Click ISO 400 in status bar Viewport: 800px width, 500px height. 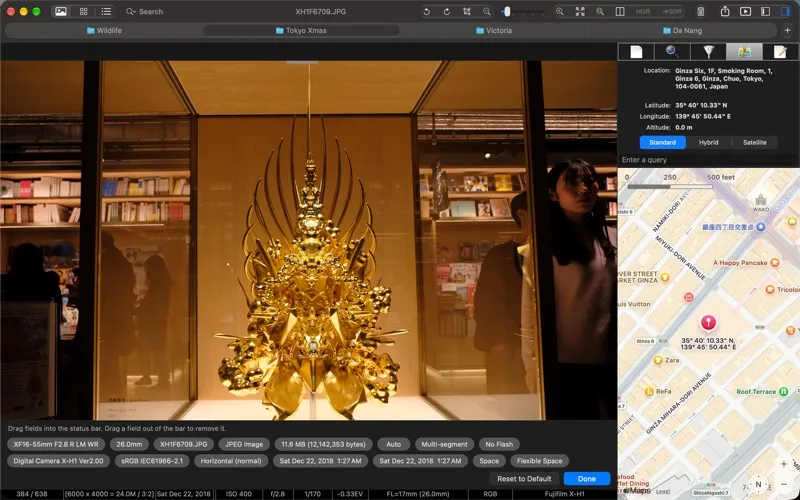(x=239, y=494)
